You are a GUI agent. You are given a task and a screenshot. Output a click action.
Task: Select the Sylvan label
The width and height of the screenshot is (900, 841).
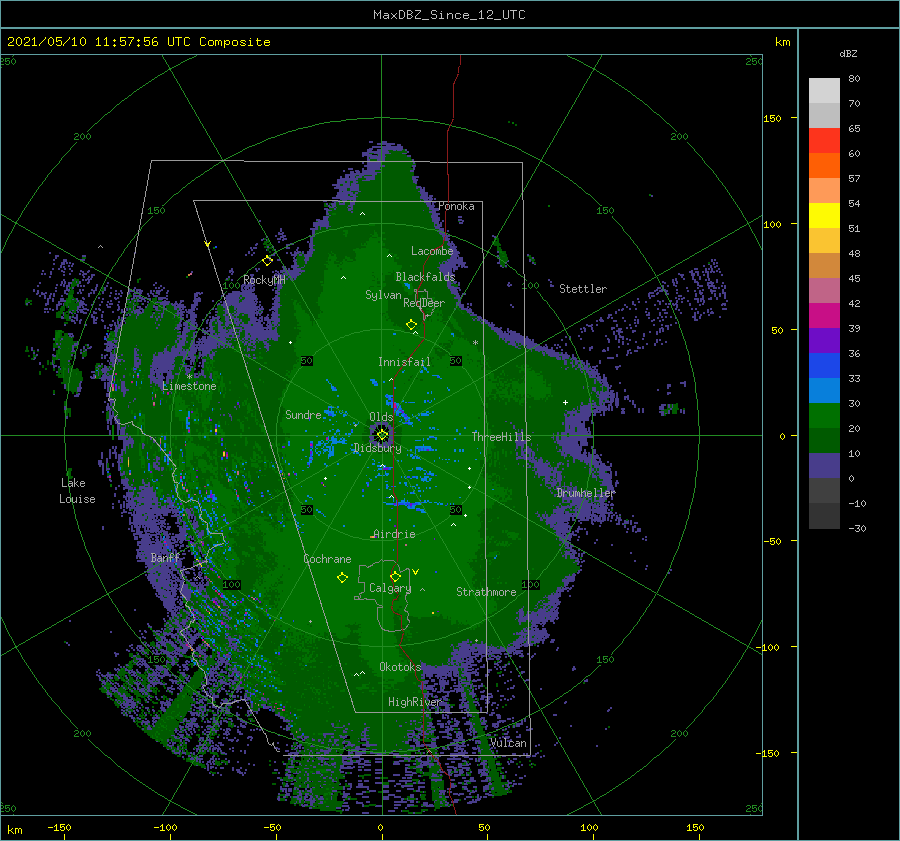pyautogui.click(x=383, y=295)
